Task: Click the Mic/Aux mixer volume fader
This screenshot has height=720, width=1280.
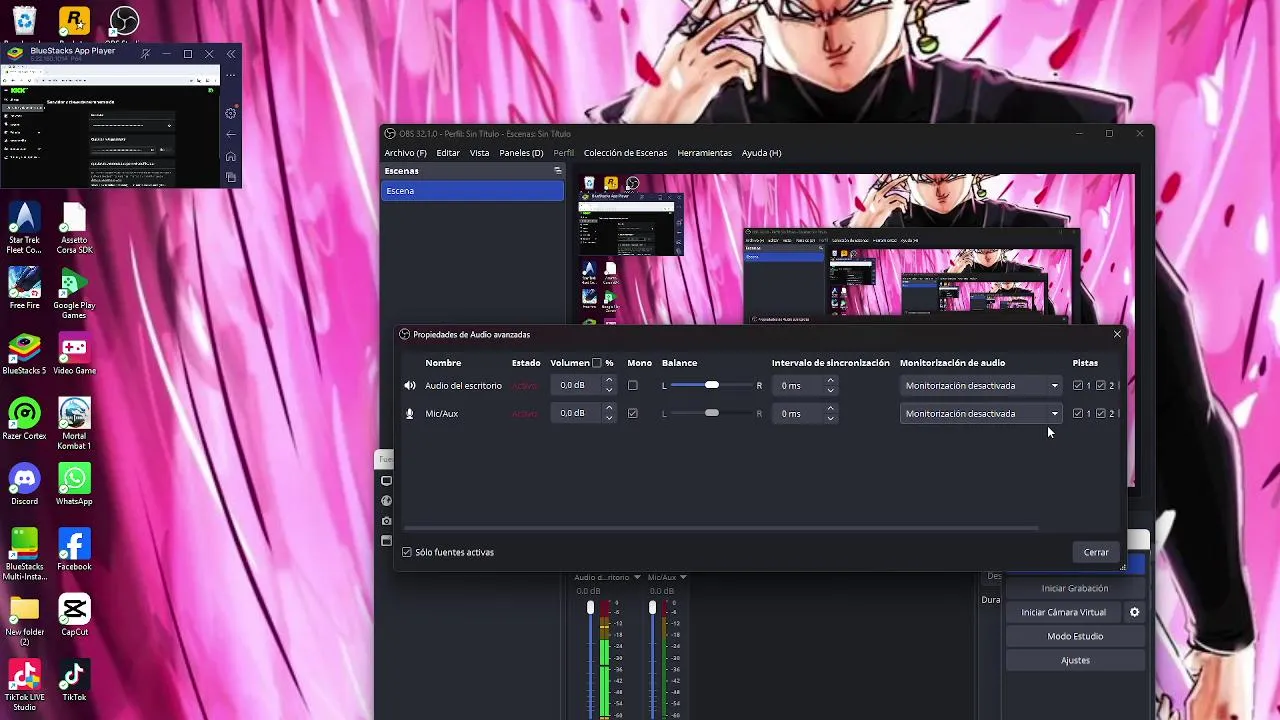Action: [x=652, y=608]
